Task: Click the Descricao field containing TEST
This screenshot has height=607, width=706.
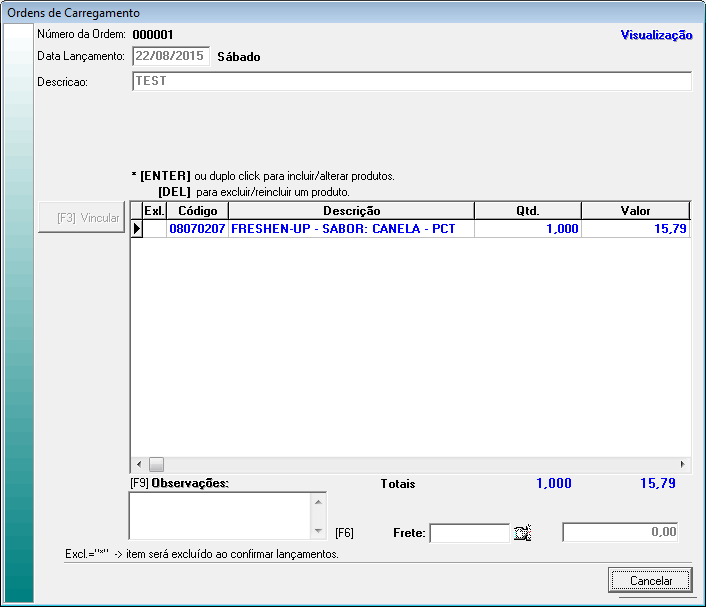Action: pyautogui.click(x=411, y=81)
